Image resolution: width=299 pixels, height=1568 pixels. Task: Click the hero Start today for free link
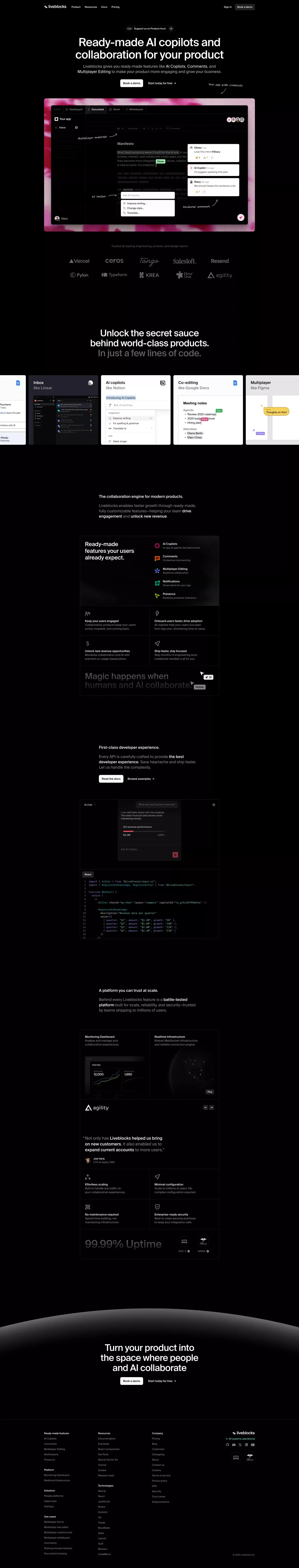[x=162, y=83]
